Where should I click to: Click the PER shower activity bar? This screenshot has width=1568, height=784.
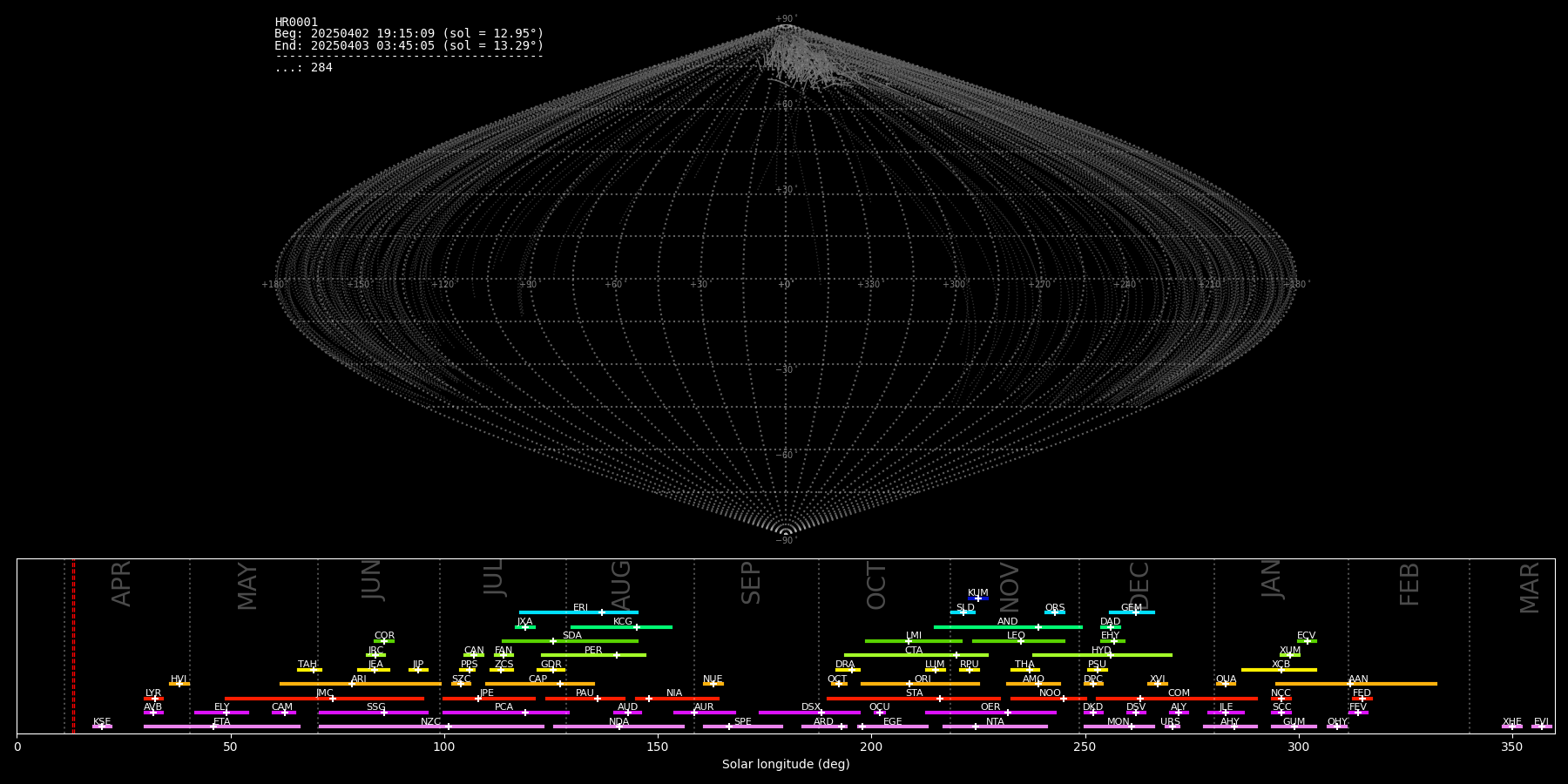pyautogui.click(x=593, y=655)
